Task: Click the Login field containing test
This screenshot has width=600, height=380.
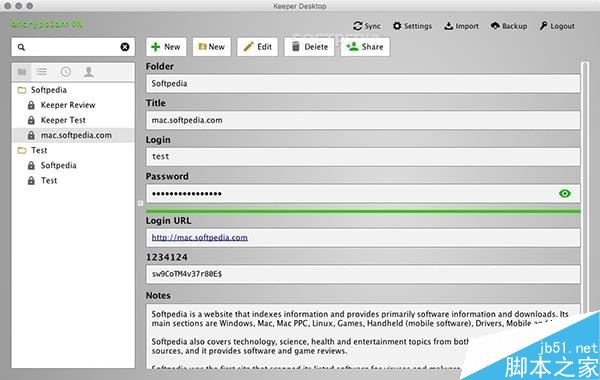Action: (x=363, y=157)
